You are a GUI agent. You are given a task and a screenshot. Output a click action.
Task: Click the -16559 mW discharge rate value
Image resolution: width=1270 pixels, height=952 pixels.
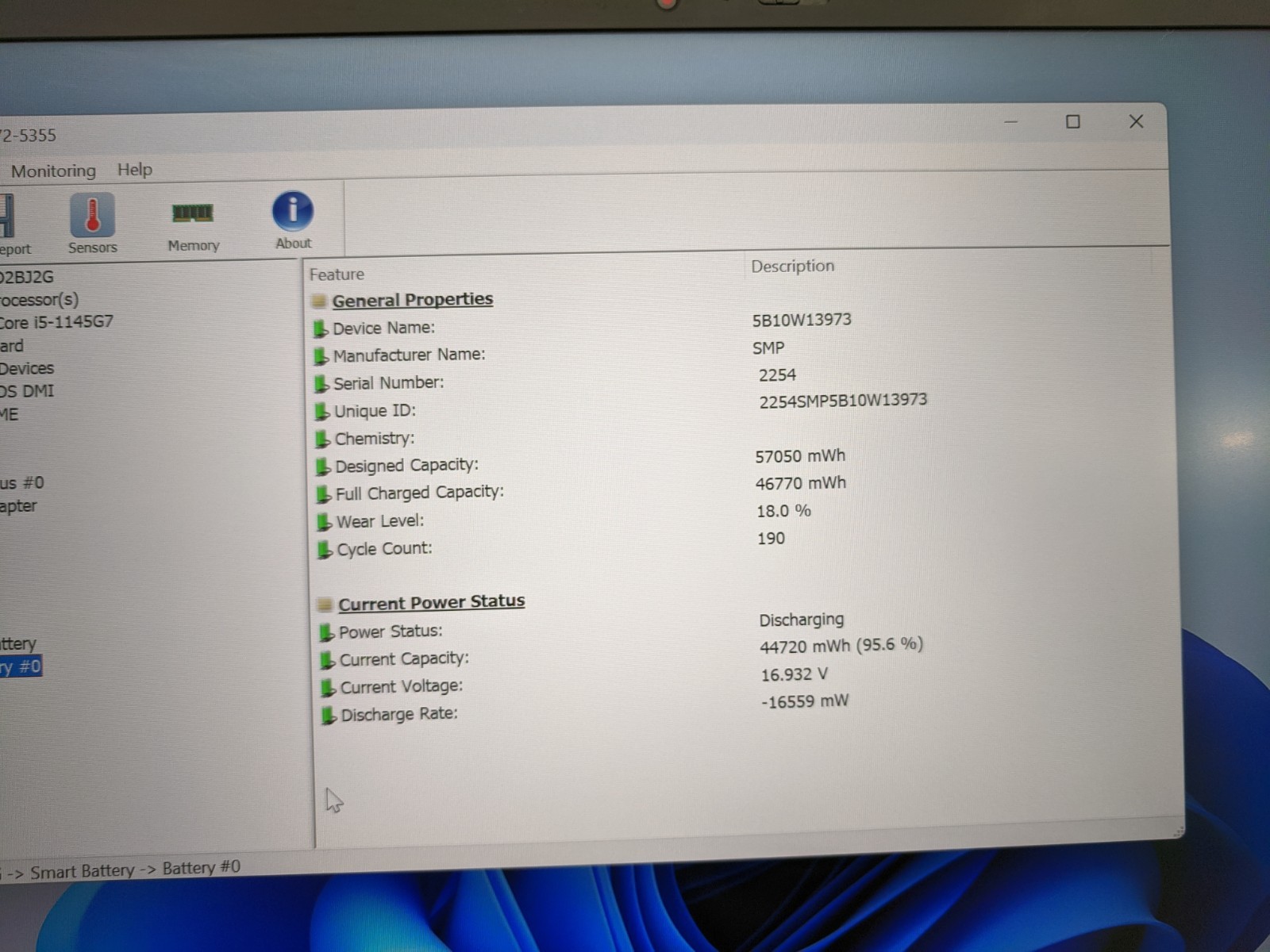pyautogui.click(x=805, y=701)
